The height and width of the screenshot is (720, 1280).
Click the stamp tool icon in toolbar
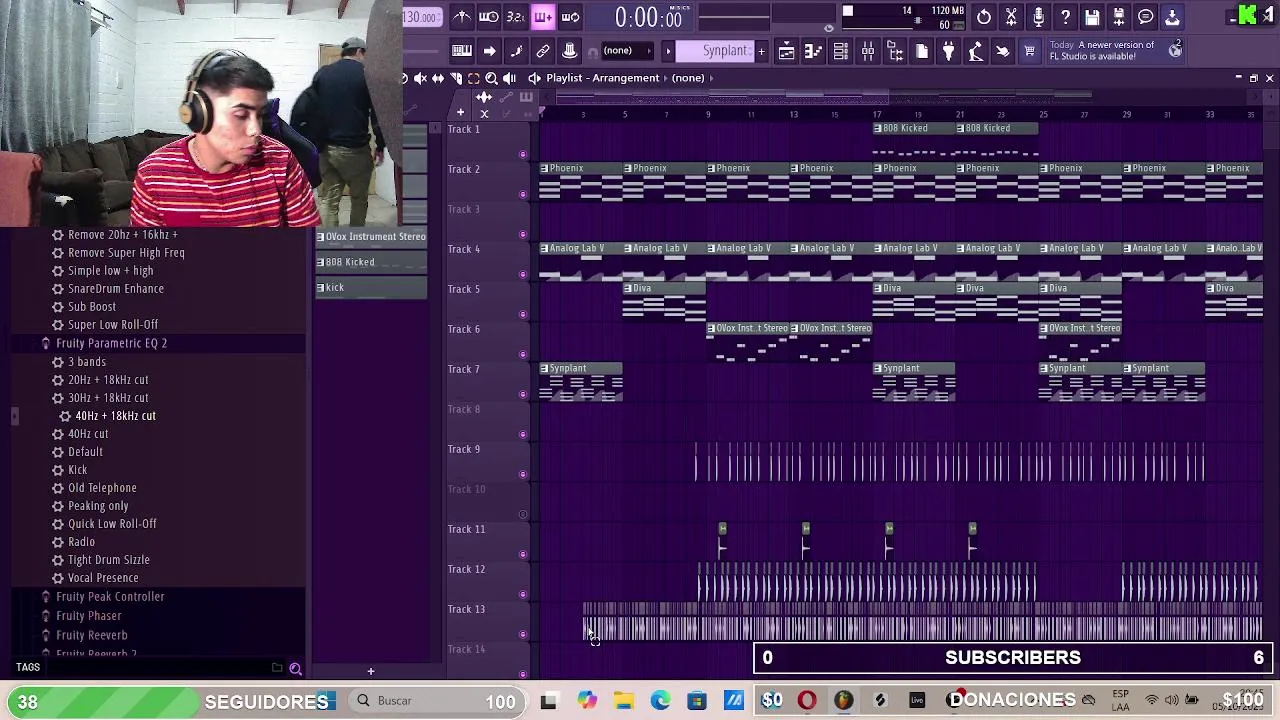570,51
